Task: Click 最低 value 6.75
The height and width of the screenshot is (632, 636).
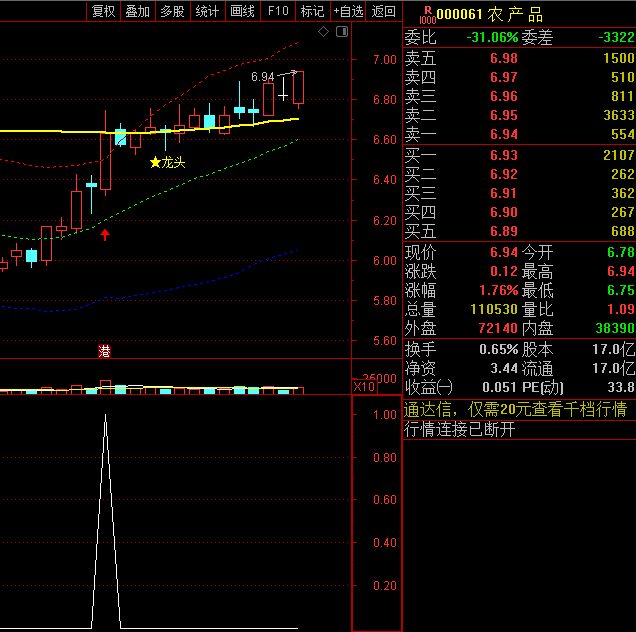Action: (x=621, y=291)
